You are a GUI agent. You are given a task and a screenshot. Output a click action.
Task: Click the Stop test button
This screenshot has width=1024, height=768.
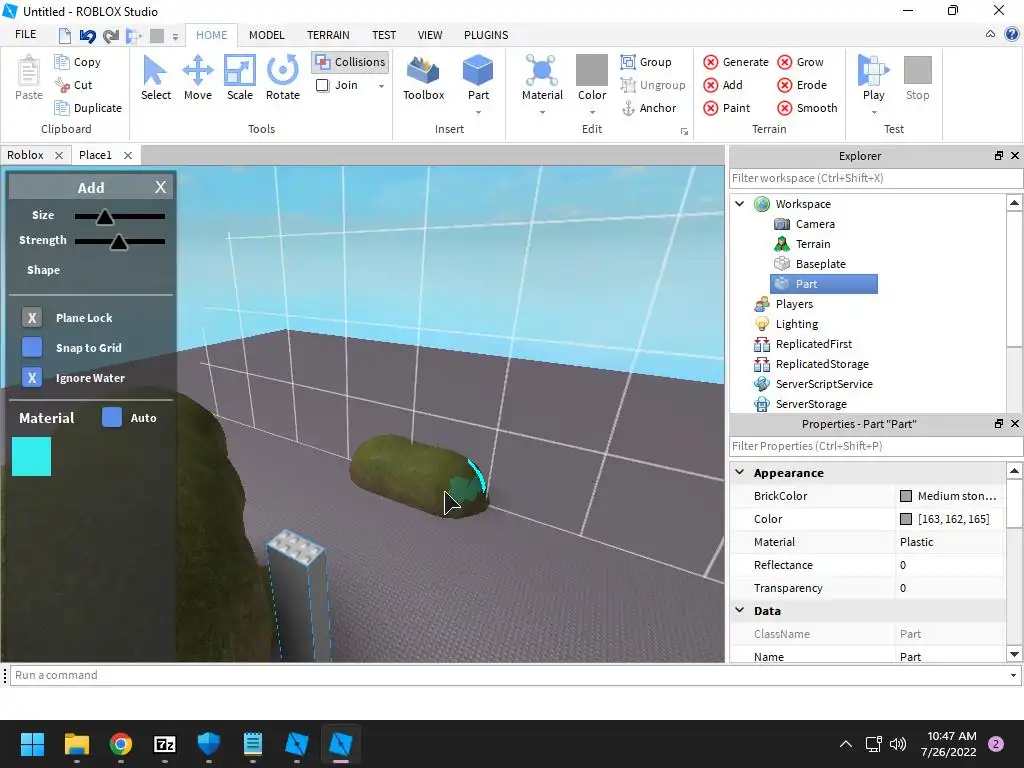(918, 78)
